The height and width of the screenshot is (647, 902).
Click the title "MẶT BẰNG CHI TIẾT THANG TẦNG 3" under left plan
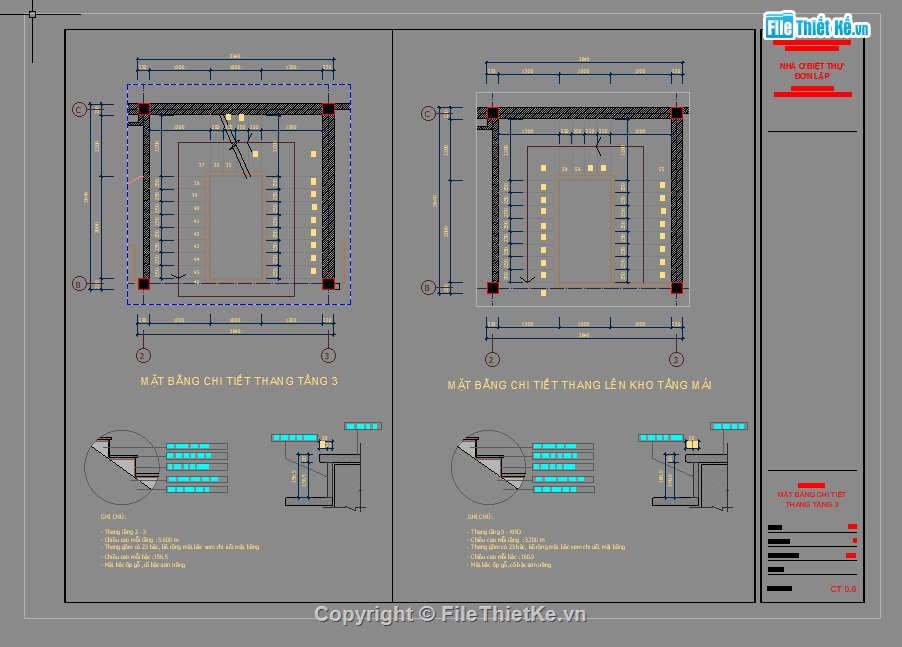pyautogui.click(x=239, y=381)
